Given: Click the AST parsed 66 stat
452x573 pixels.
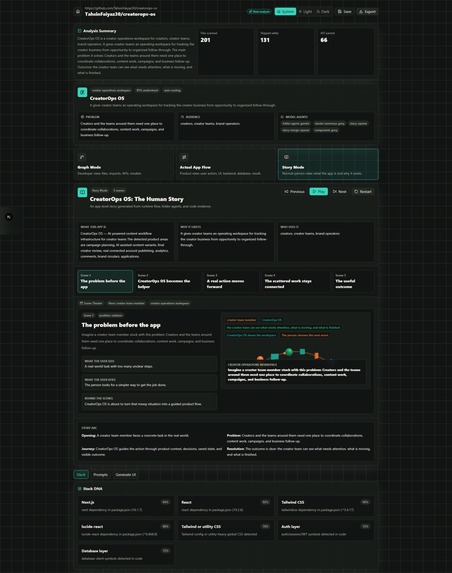Looking at the screenshot, I should [x=346, y=52].
